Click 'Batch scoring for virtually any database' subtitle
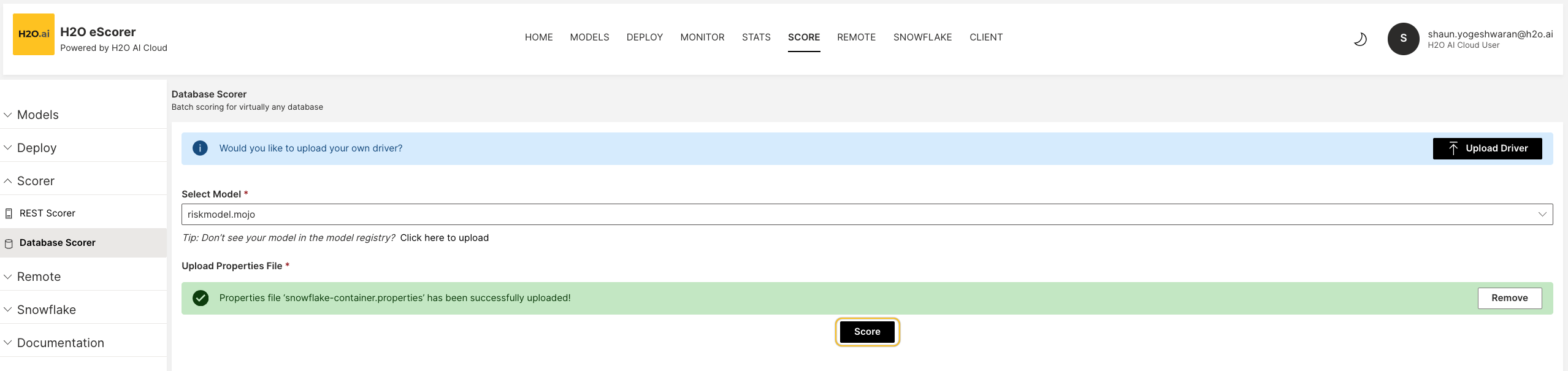1568x371 pixels. pyautogui.click(x=247, y=107)
